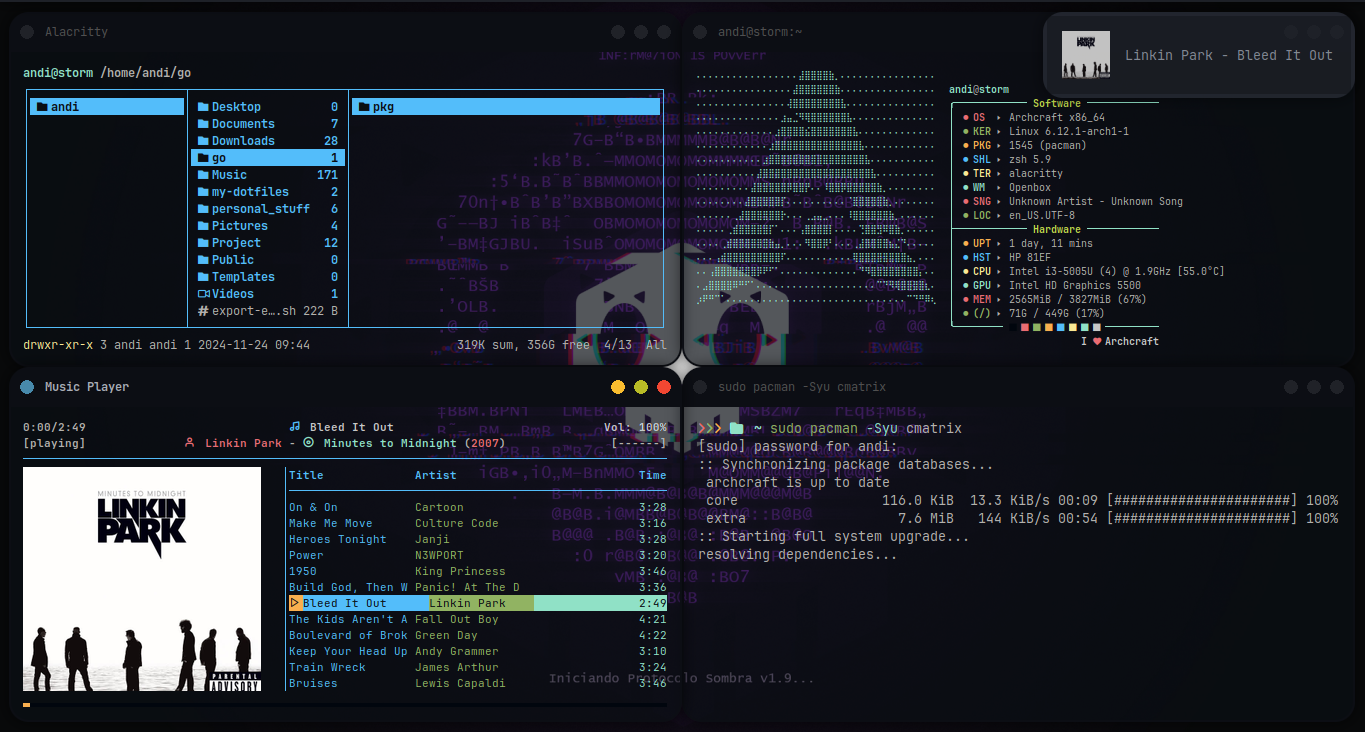The image size is (1365, 732).
Task: Click the CPU Intel i3-5005U line
Action: pos(1093,272)
